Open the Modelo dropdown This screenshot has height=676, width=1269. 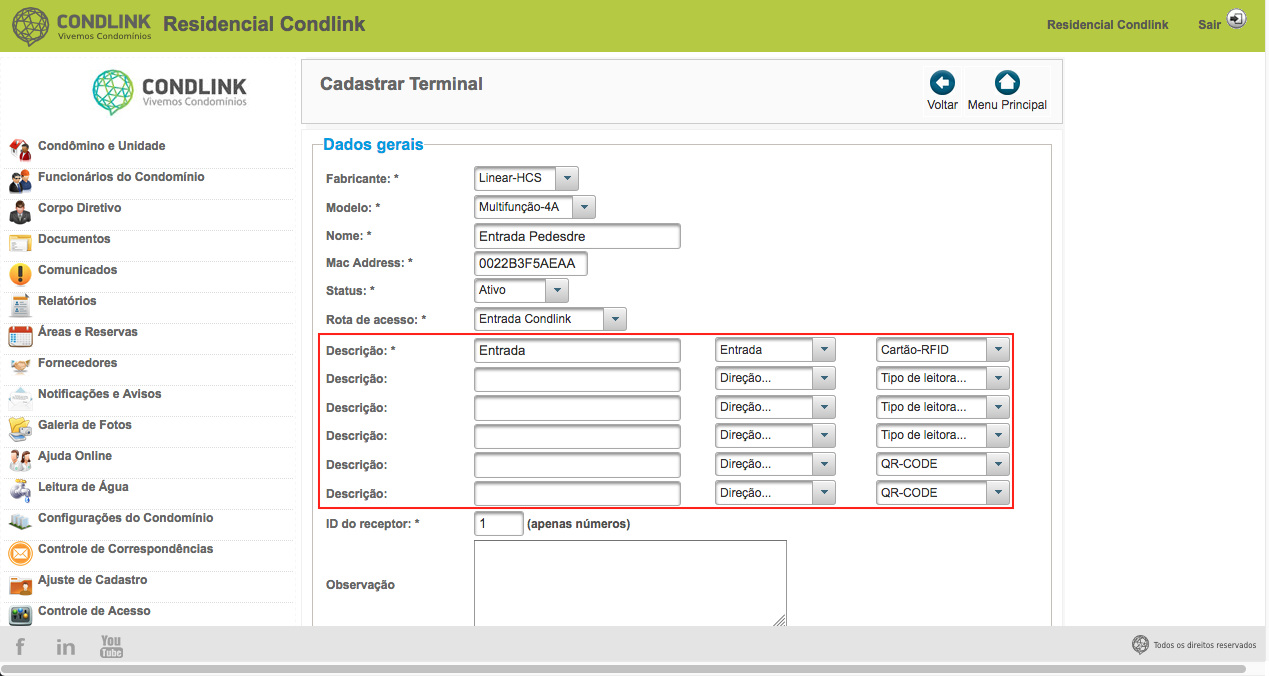click(535, 207)
